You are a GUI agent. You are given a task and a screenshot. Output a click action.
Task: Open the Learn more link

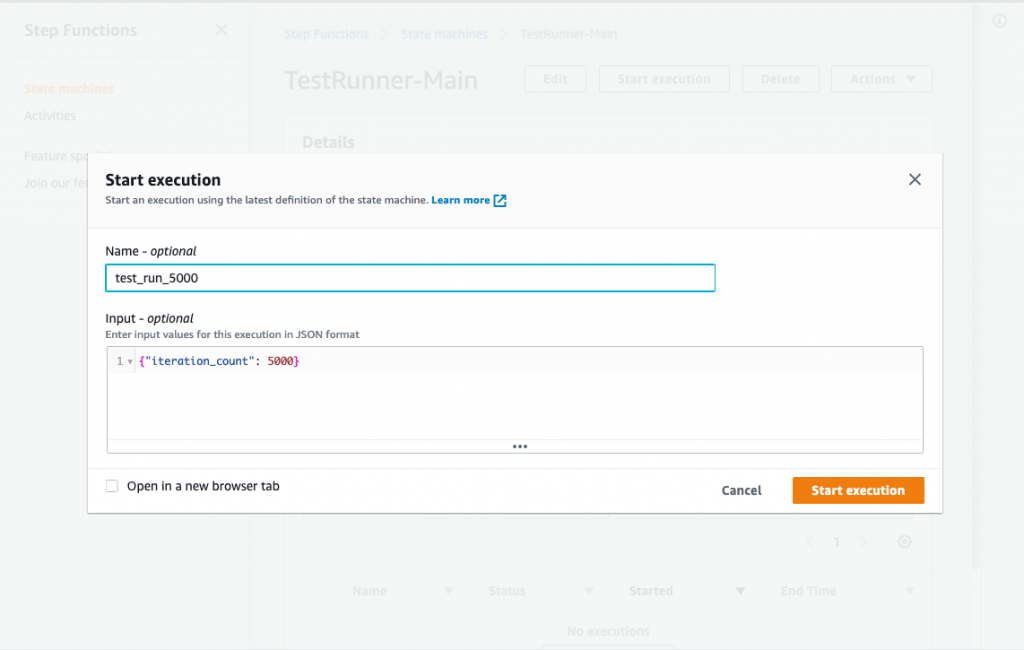point(461,200)
